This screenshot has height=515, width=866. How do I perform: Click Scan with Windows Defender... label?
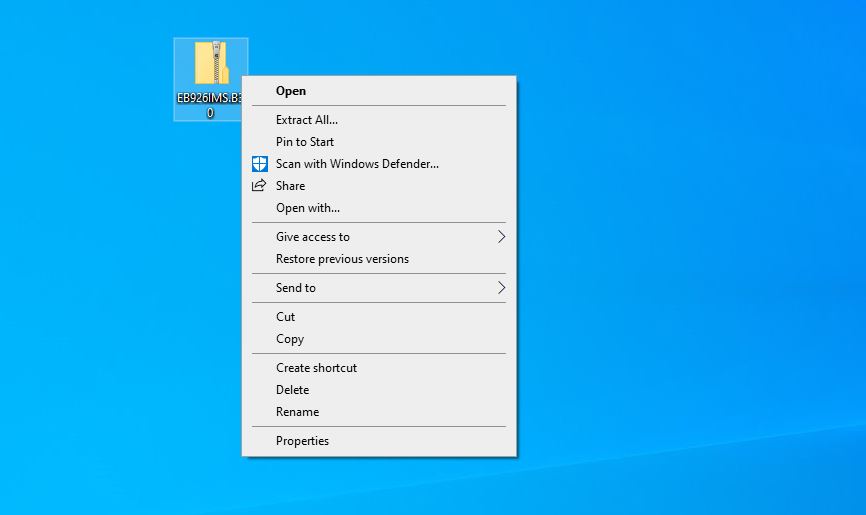click(357, 164)
